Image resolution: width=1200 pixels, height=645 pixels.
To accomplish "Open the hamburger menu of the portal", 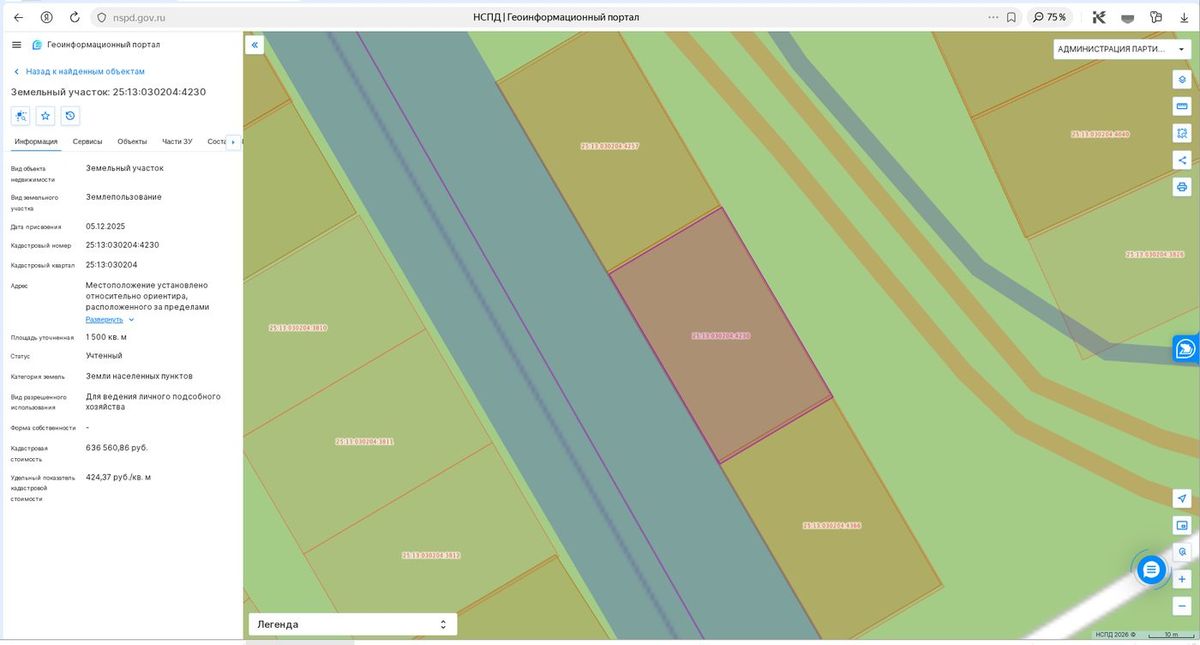I will [16, 45].
